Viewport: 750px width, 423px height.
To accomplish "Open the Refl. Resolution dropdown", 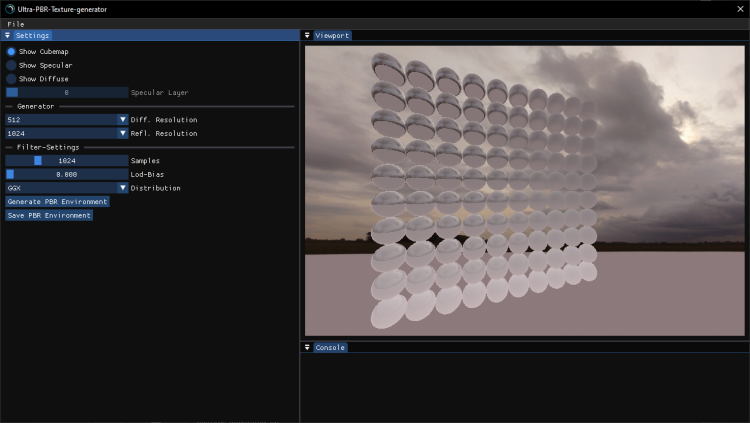I will 66,133.
